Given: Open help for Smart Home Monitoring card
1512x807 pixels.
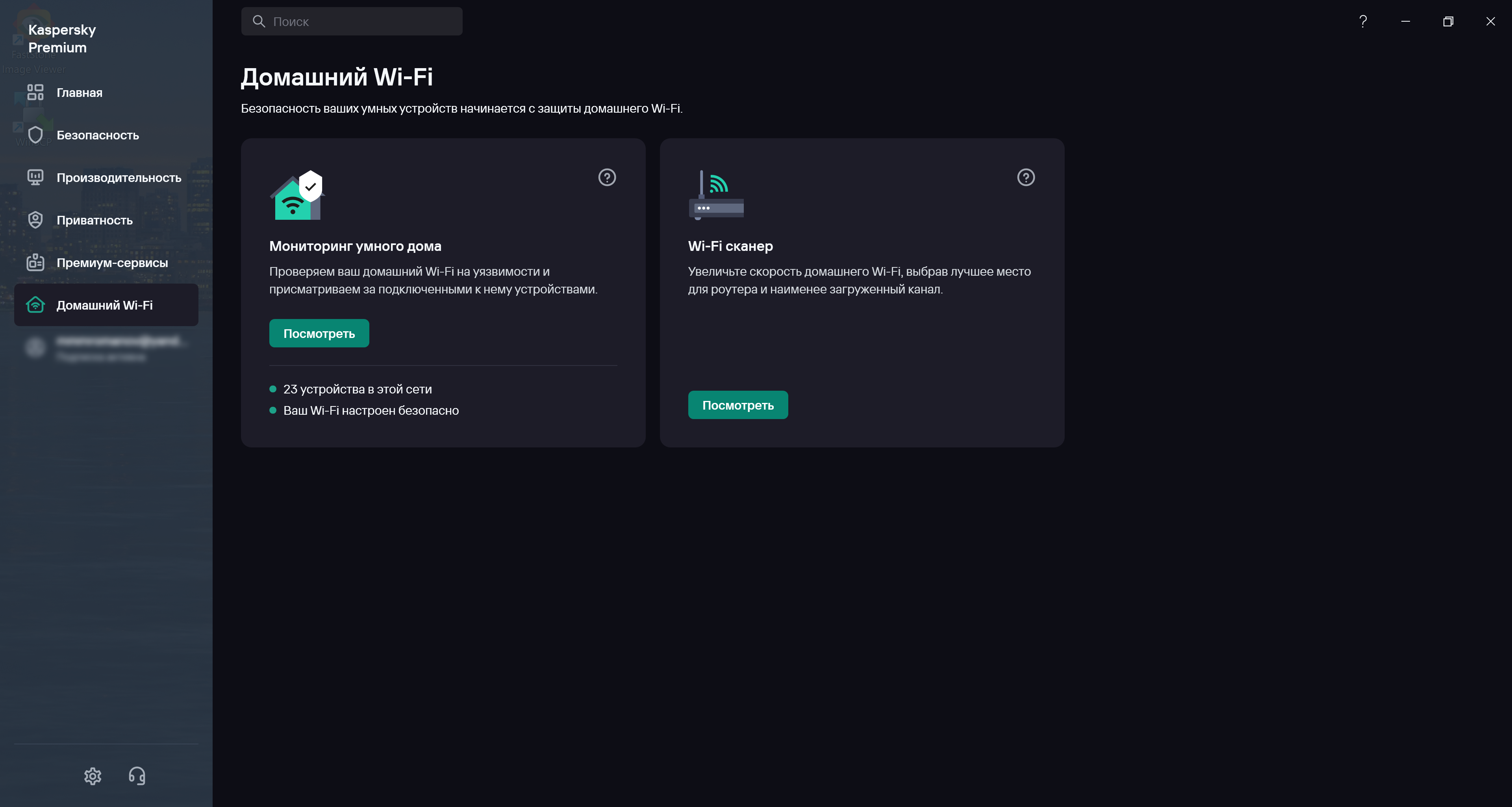Looking at the screenshot, I should point(607,177).
